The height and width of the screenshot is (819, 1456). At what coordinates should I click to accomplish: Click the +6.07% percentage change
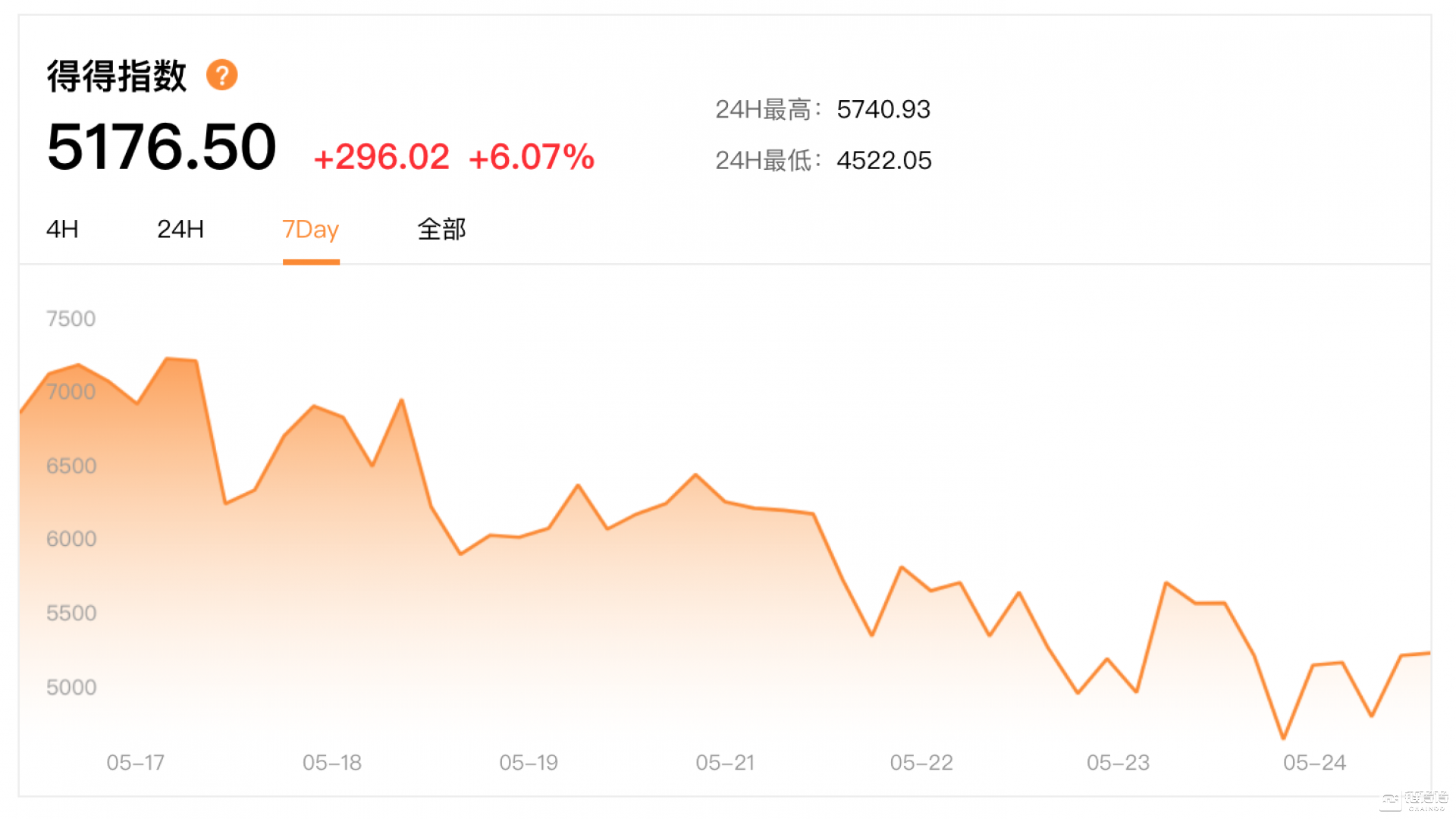coord(532,157)
